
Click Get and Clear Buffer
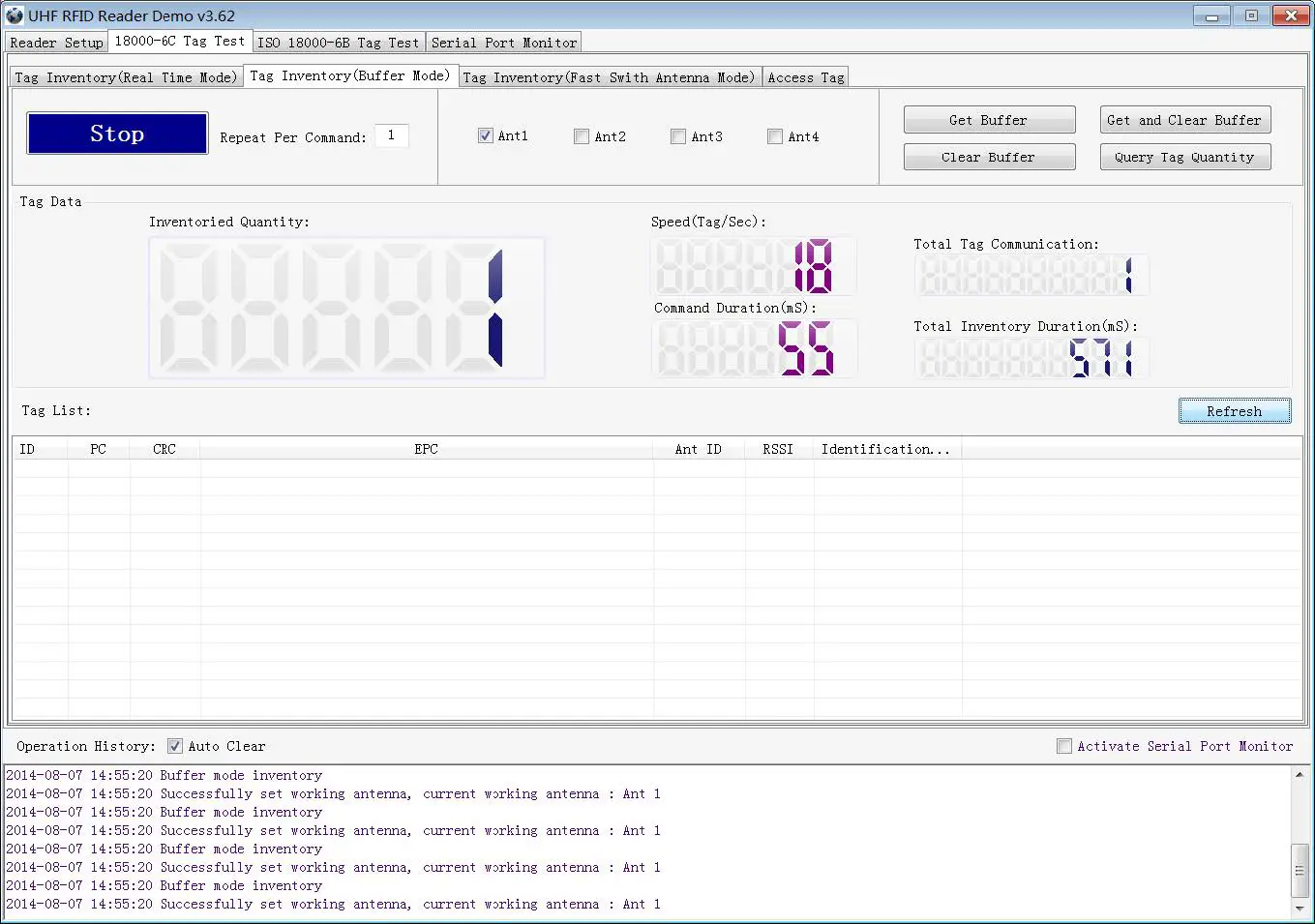tap(1184, 119)
